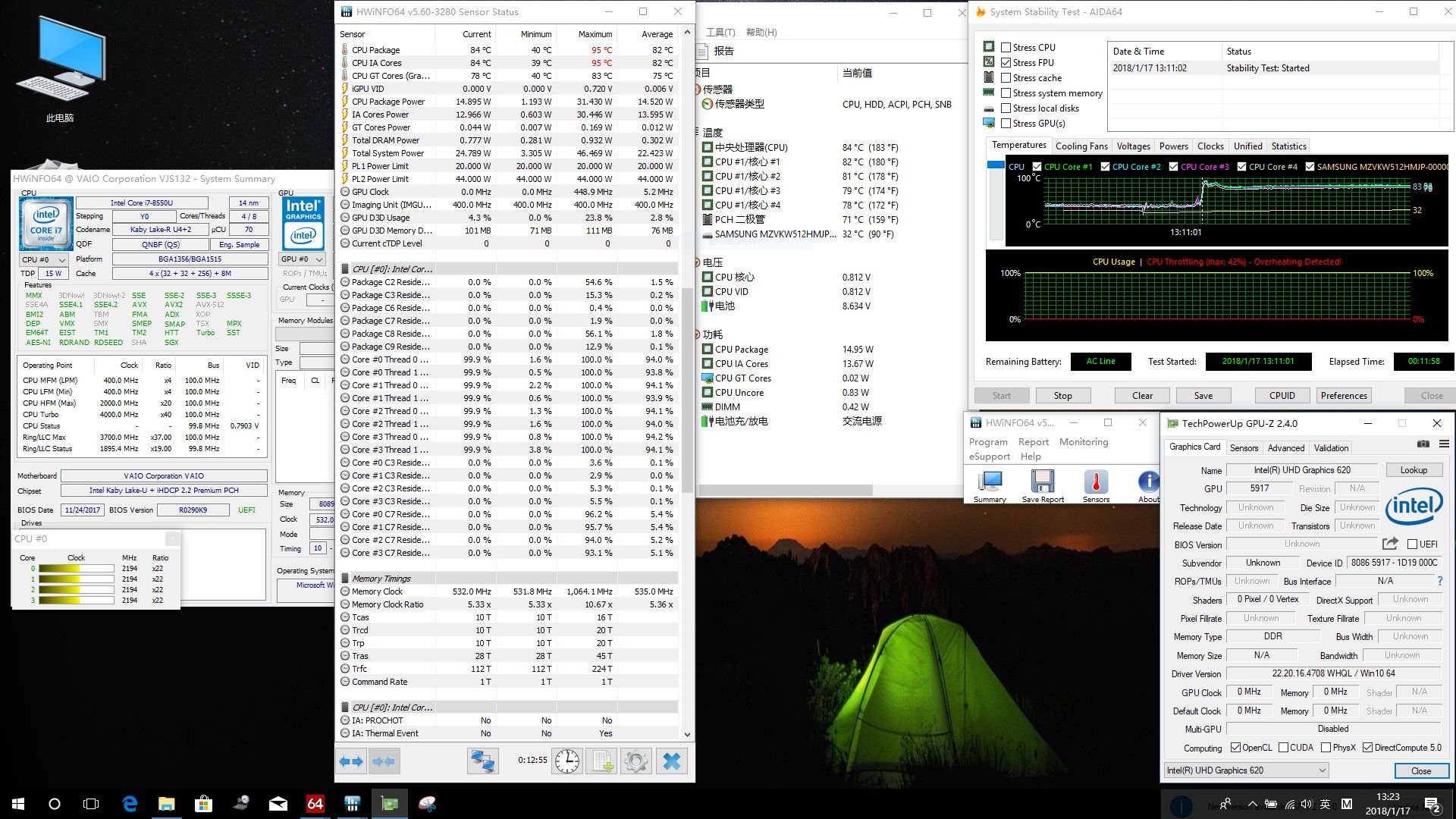Enable Stress local disks checkbox
Viewport: 1456px width, 819px height.
point(1006,108)
